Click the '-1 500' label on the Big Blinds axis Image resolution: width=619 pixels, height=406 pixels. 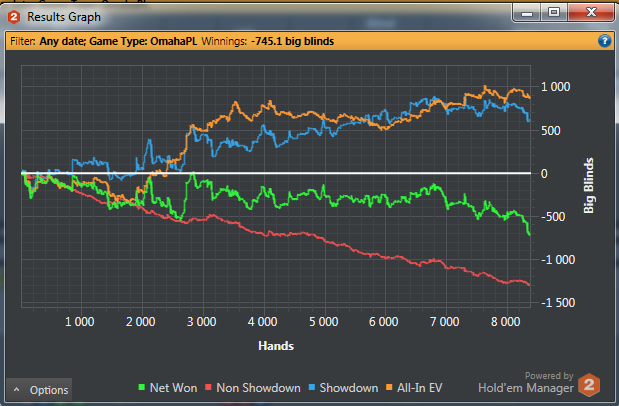coord(558,303)
